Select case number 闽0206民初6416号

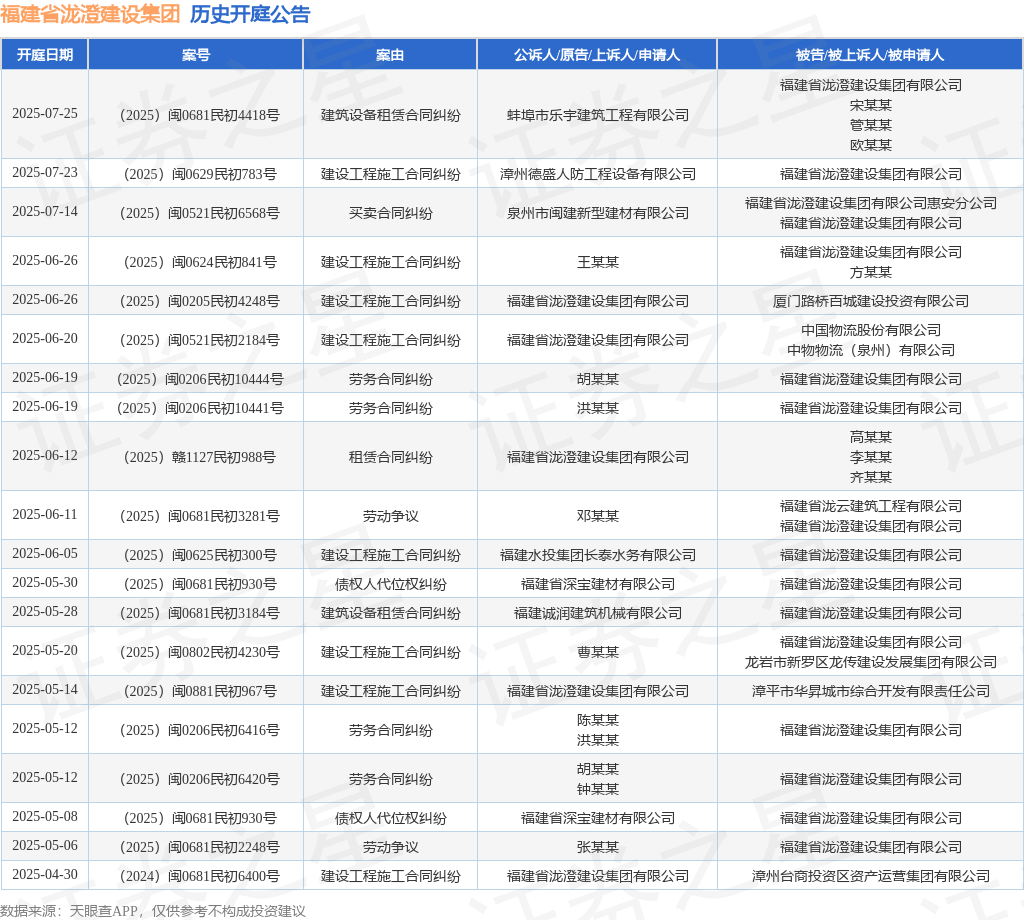tap(200, 730)
